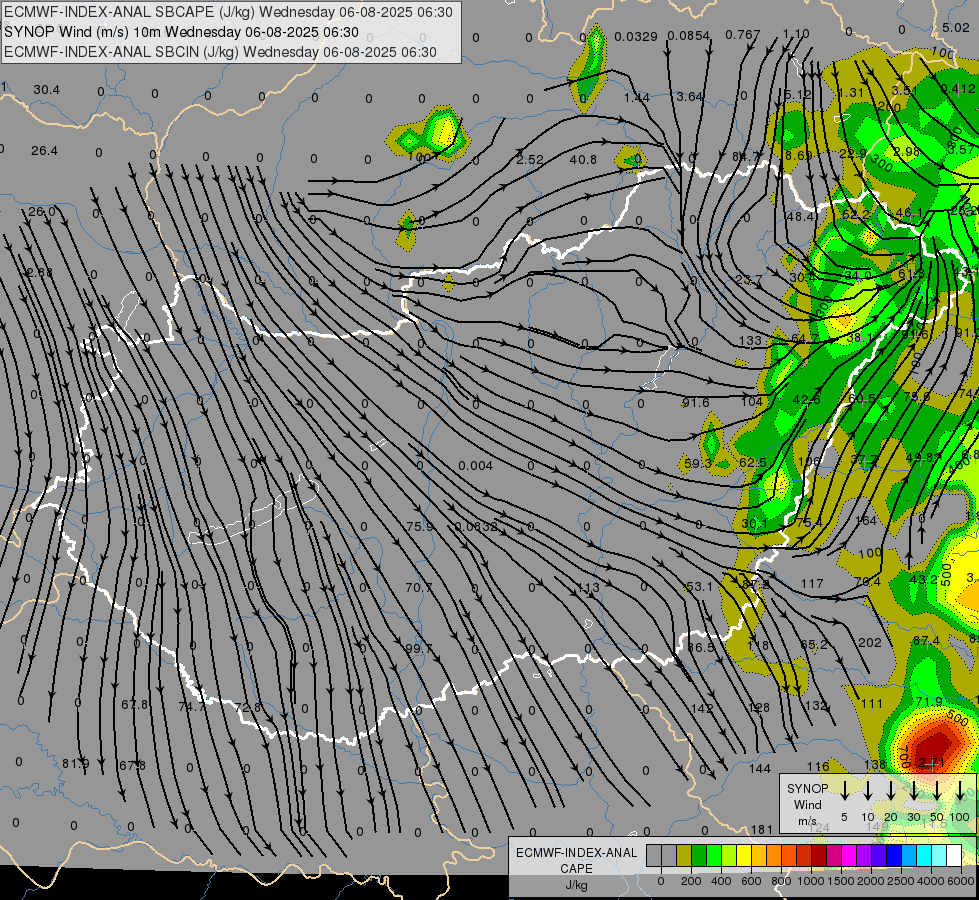The height and width of the screenshot is (900, 979).
Task: Select the white CAPE legend swatch
Action: coord(953,855)
